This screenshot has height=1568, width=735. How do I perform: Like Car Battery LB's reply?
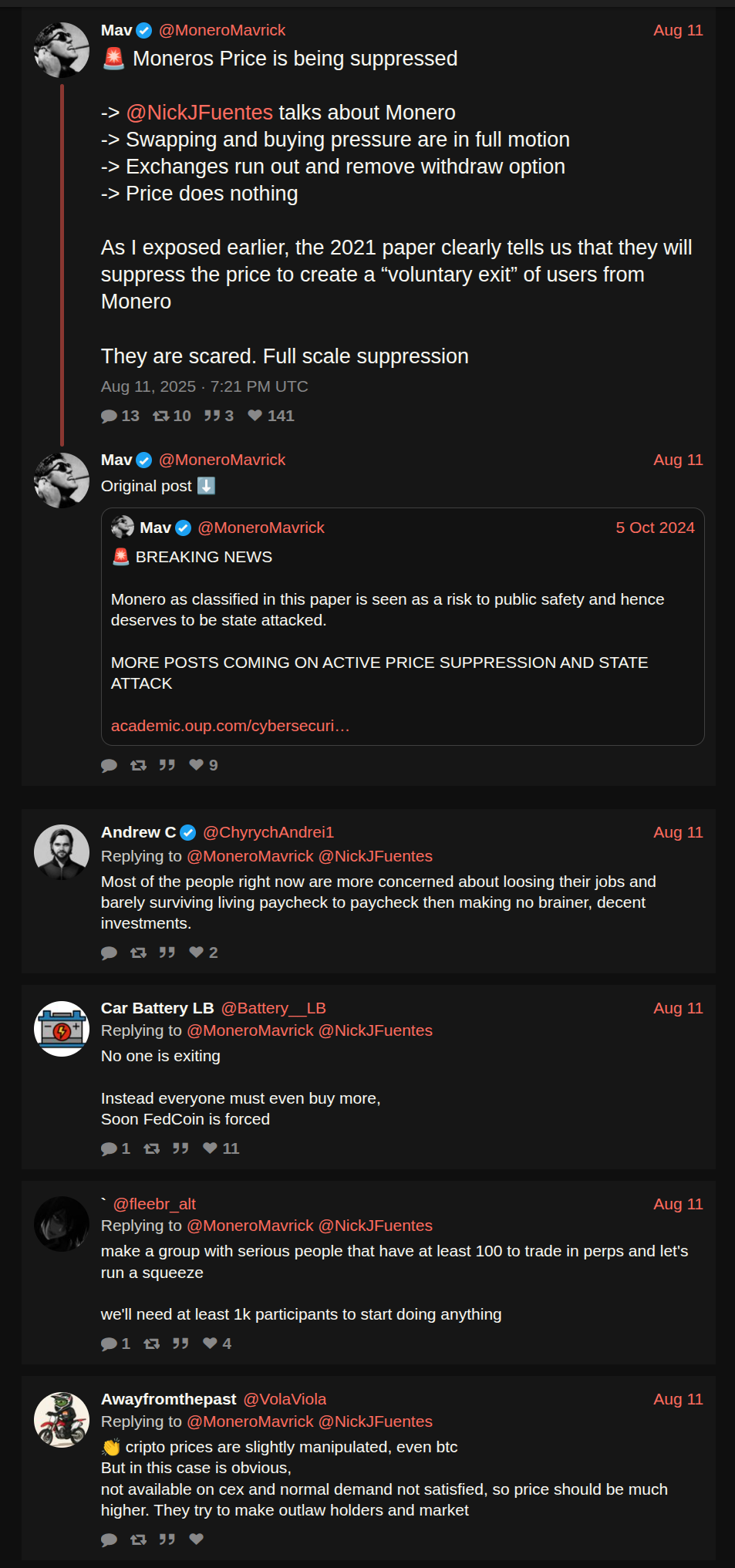point(210,1148)
